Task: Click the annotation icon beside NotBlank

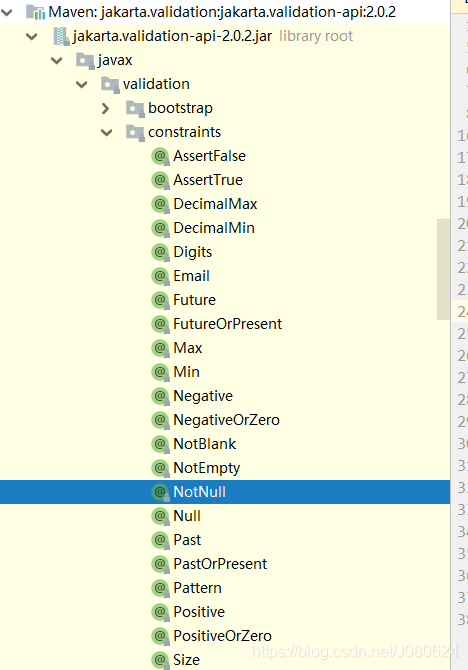Action: pyautogui.click(x=160, y=444)
